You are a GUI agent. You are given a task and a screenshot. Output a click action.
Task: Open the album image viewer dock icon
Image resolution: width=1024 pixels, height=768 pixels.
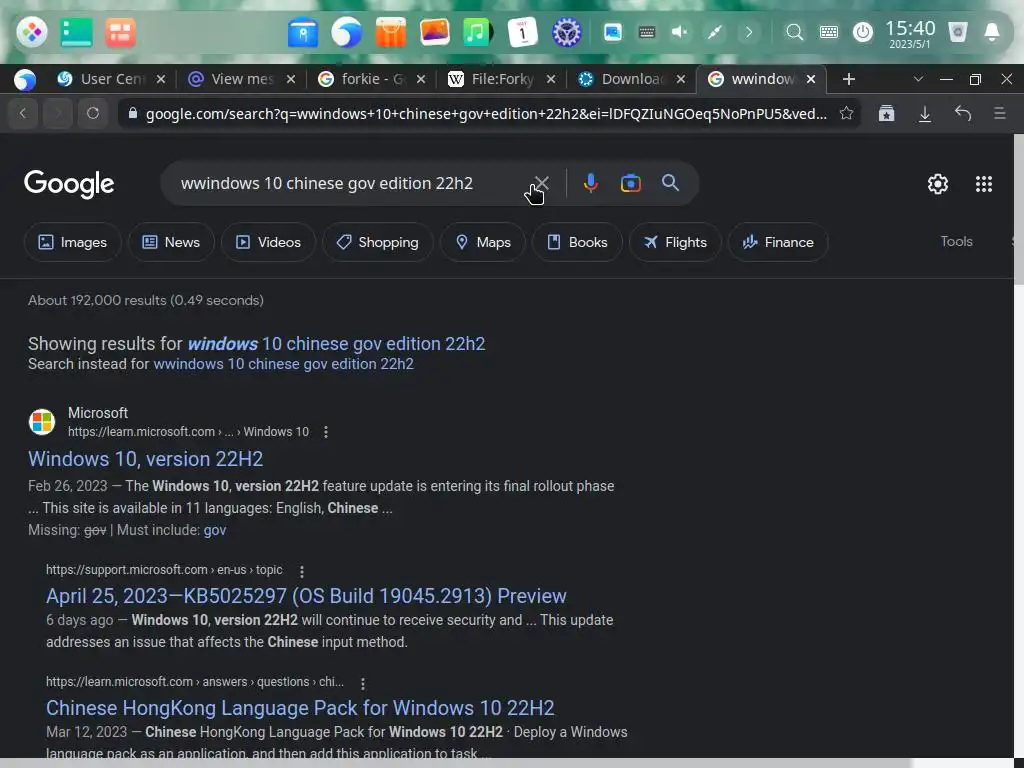pyautogui.click(x=434, y=32)
